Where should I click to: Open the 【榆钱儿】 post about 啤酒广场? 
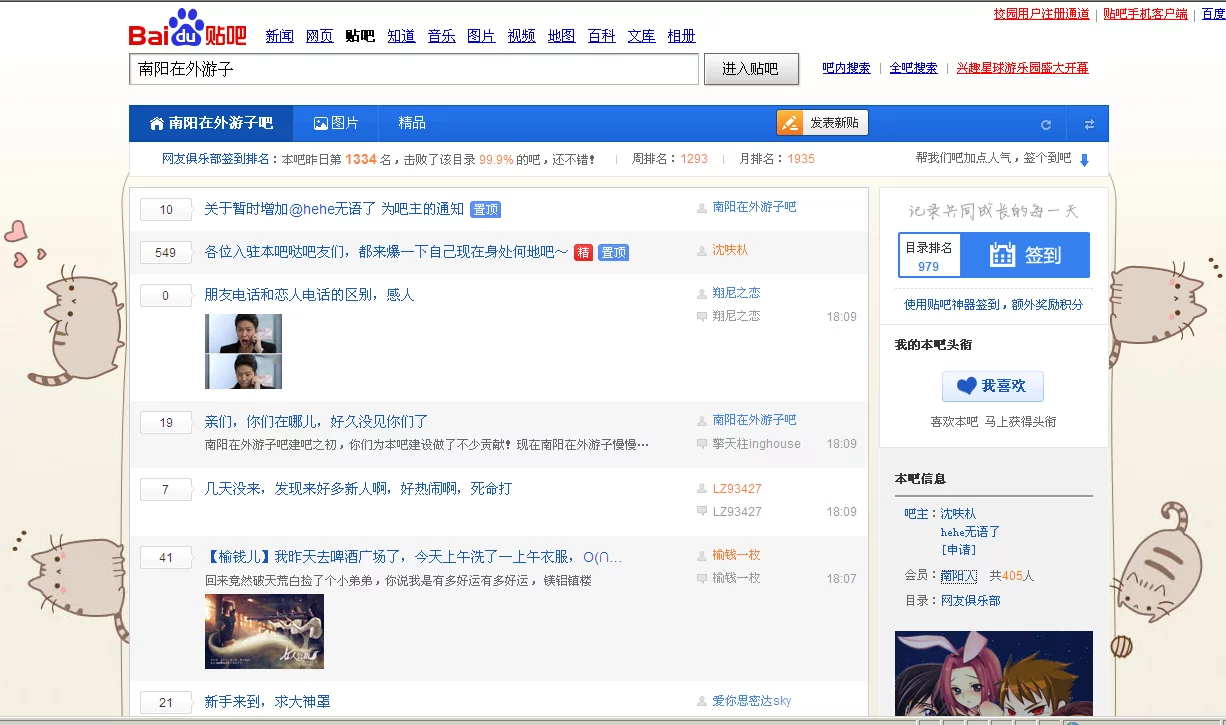[413, 557]
